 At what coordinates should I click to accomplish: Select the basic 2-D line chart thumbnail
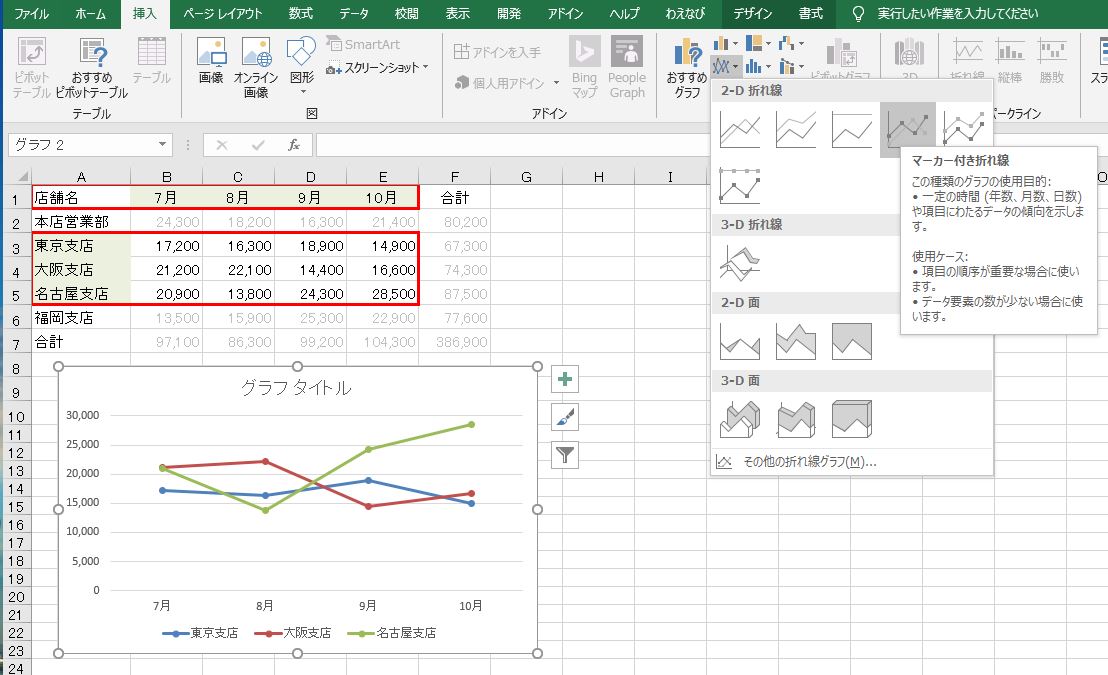740,129
